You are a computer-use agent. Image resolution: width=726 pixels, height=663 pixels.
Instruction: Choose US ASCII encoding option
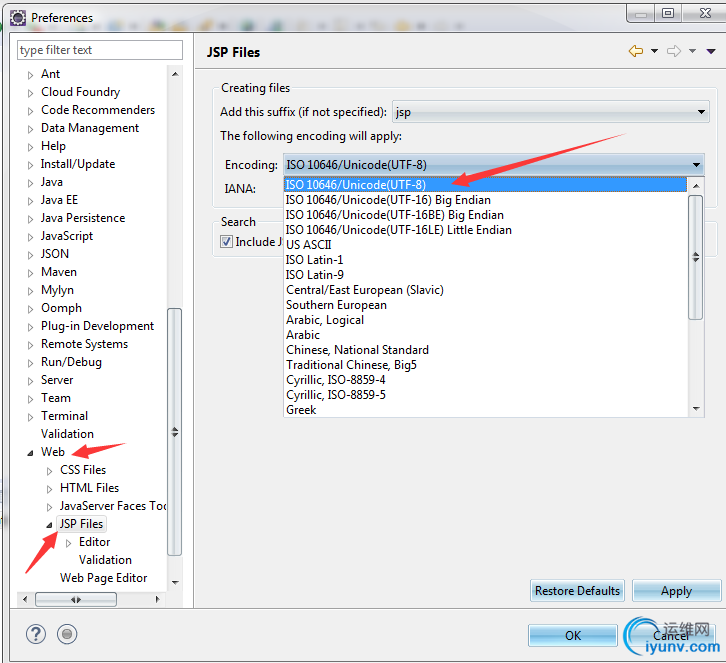[x=485, y=245]
